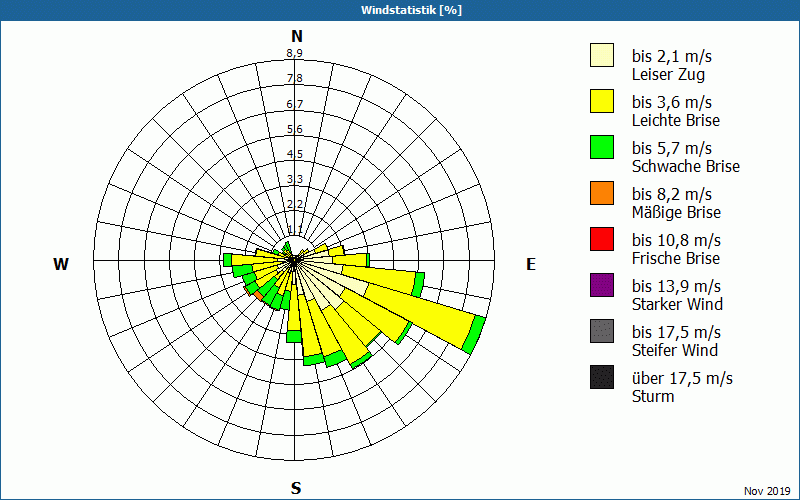Click the orange Mäßige Brise swatch

point(602,193)
